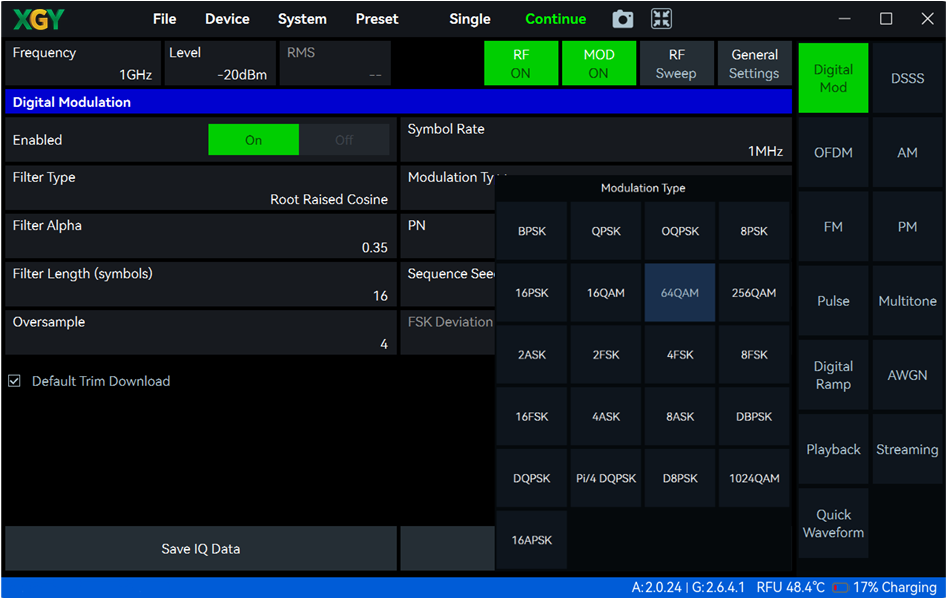Select 8PSK modulation type

click(x=754, y=231)
